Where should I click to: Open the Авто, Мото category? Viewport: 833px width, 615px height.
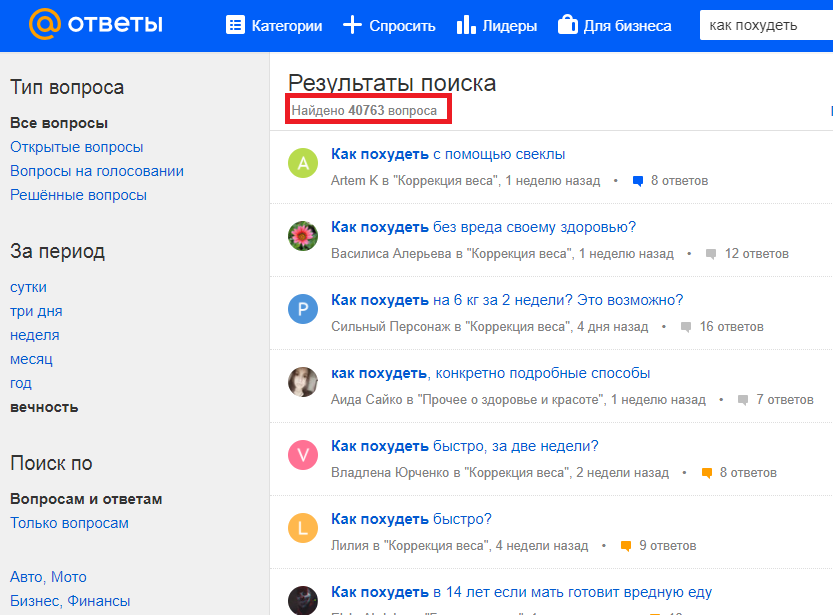click(x=48, y=577)
